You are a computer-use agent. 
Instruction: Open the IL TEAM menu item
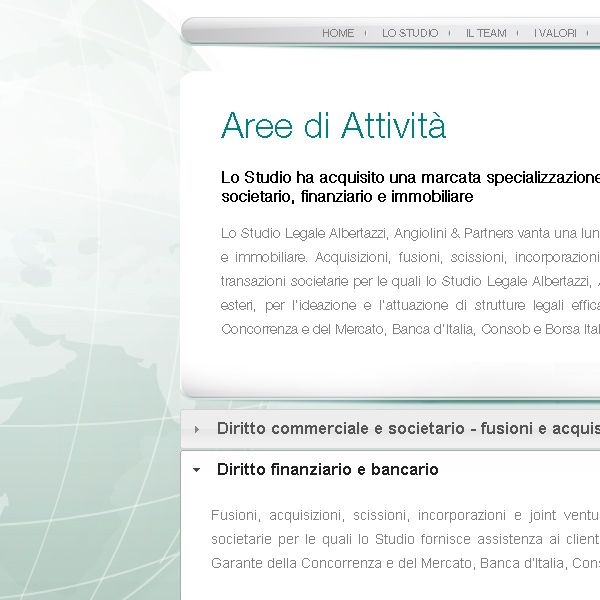486,33
